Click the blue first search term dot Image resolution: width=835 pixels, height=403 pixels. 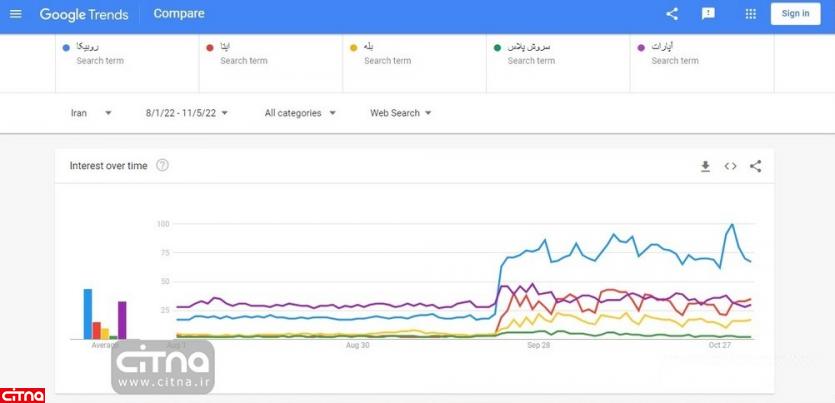(66, 47)
